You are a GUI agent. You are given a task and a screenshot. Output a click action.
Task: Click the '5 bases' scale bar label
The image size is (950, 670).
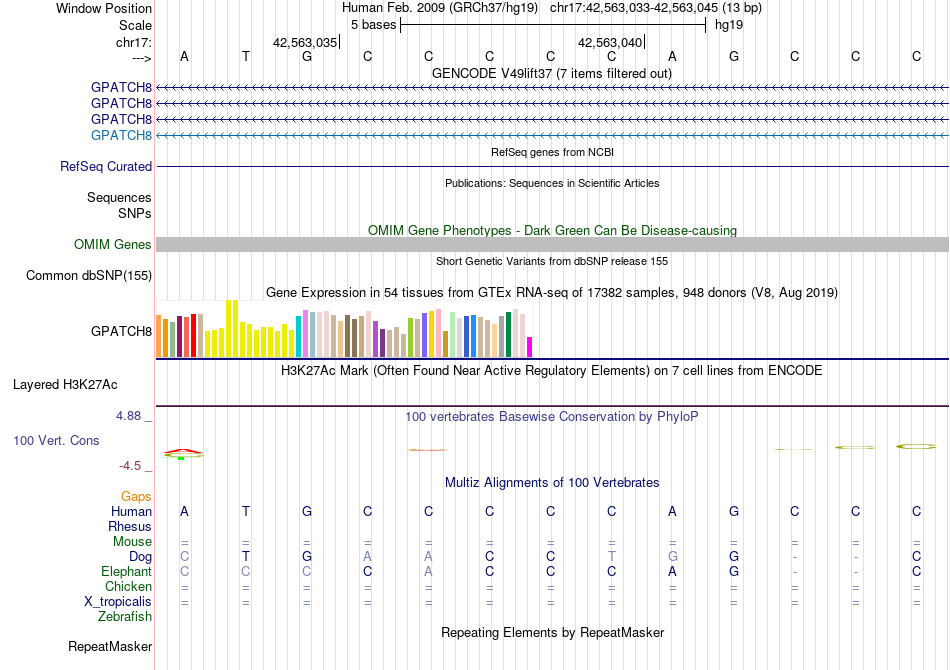pyautogui.click(x=373, y=25)
